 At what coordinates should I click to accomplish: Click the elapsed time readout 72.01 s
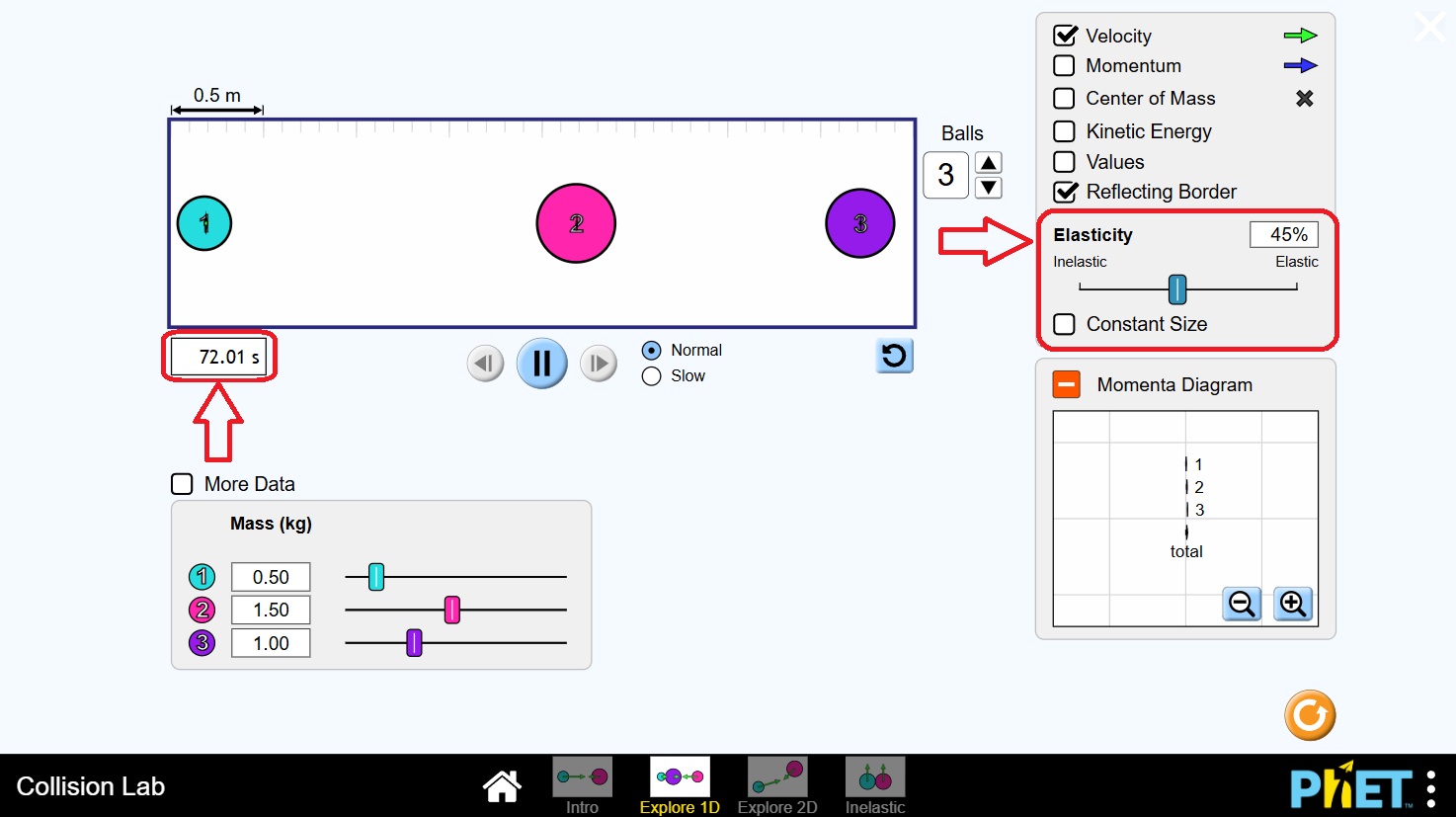(x=219, y=357)
